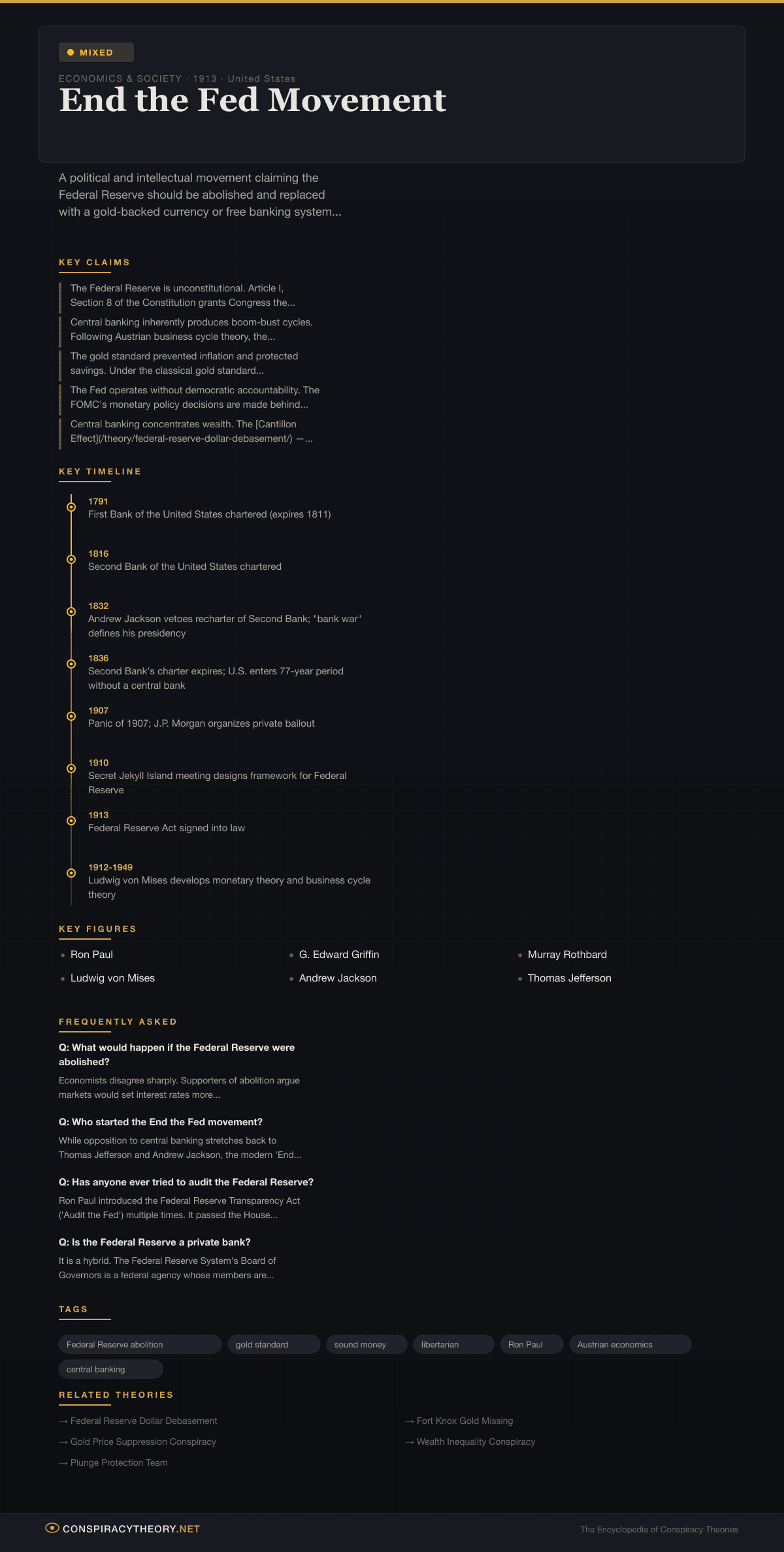Choose the libertarian tag pill
784x1552 pixels.
click(453, 1344)
